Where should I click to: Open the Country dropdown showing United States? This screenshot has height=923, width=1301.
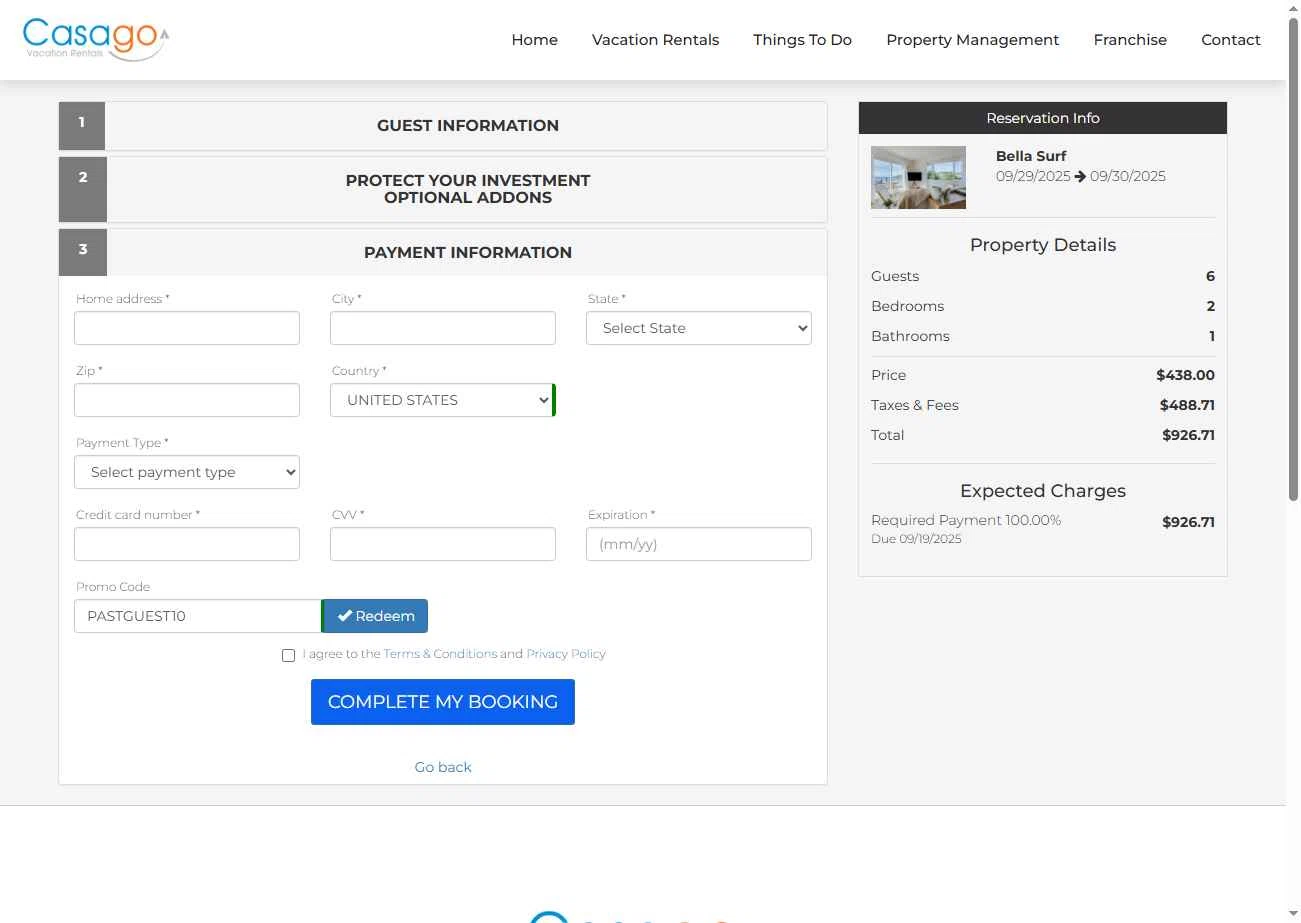pos(441,400)
